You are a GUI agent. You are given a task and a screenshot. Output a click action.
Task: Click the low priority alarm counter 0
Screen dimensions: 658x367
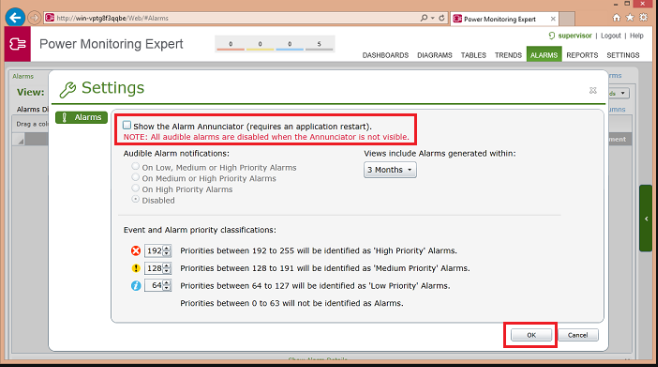click(290, 44)
